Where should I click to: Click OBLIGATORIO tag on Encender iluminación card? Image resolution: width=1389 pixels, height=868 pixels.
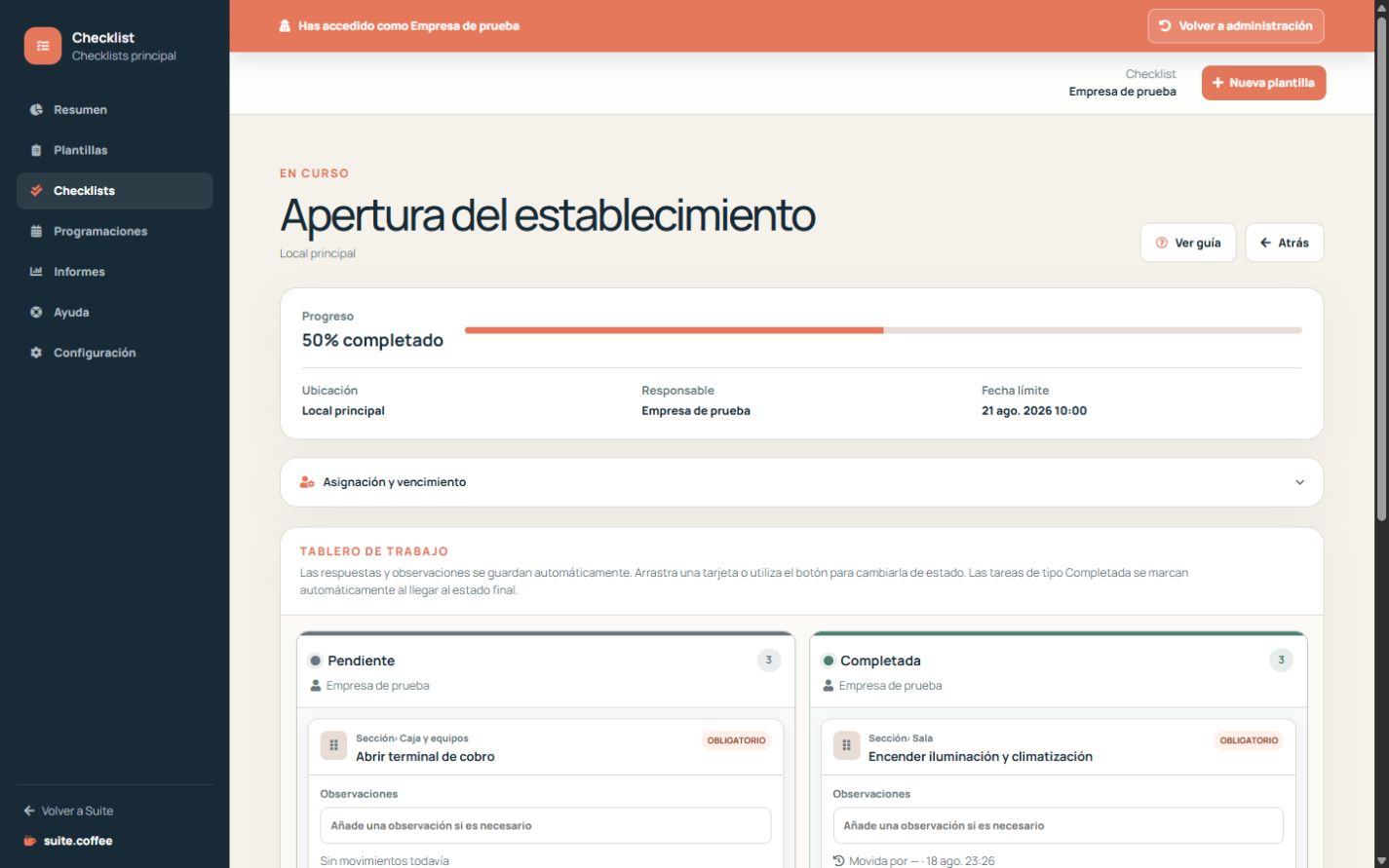(1249, 740)
